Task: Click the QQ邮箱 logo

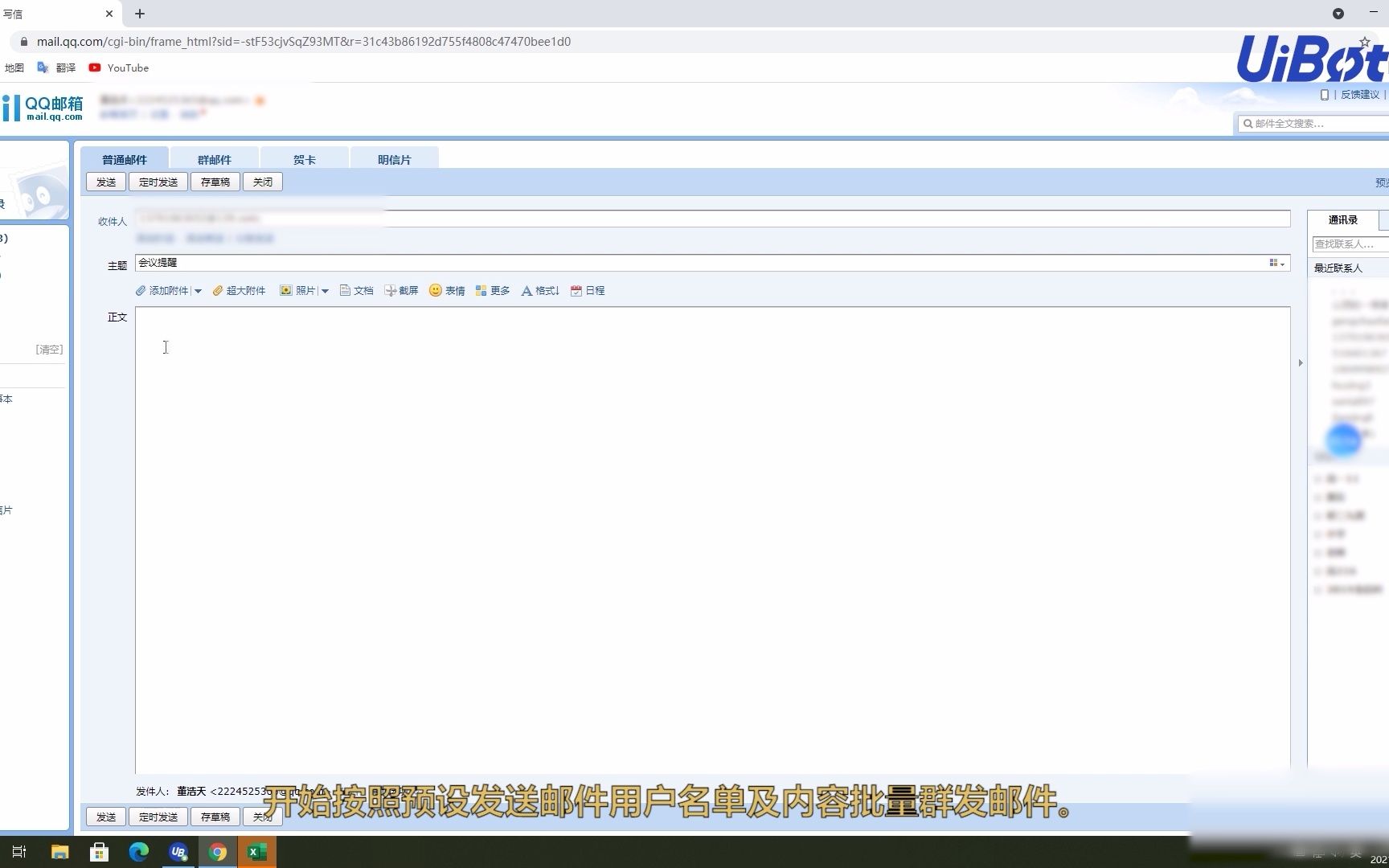Action: 43,108
